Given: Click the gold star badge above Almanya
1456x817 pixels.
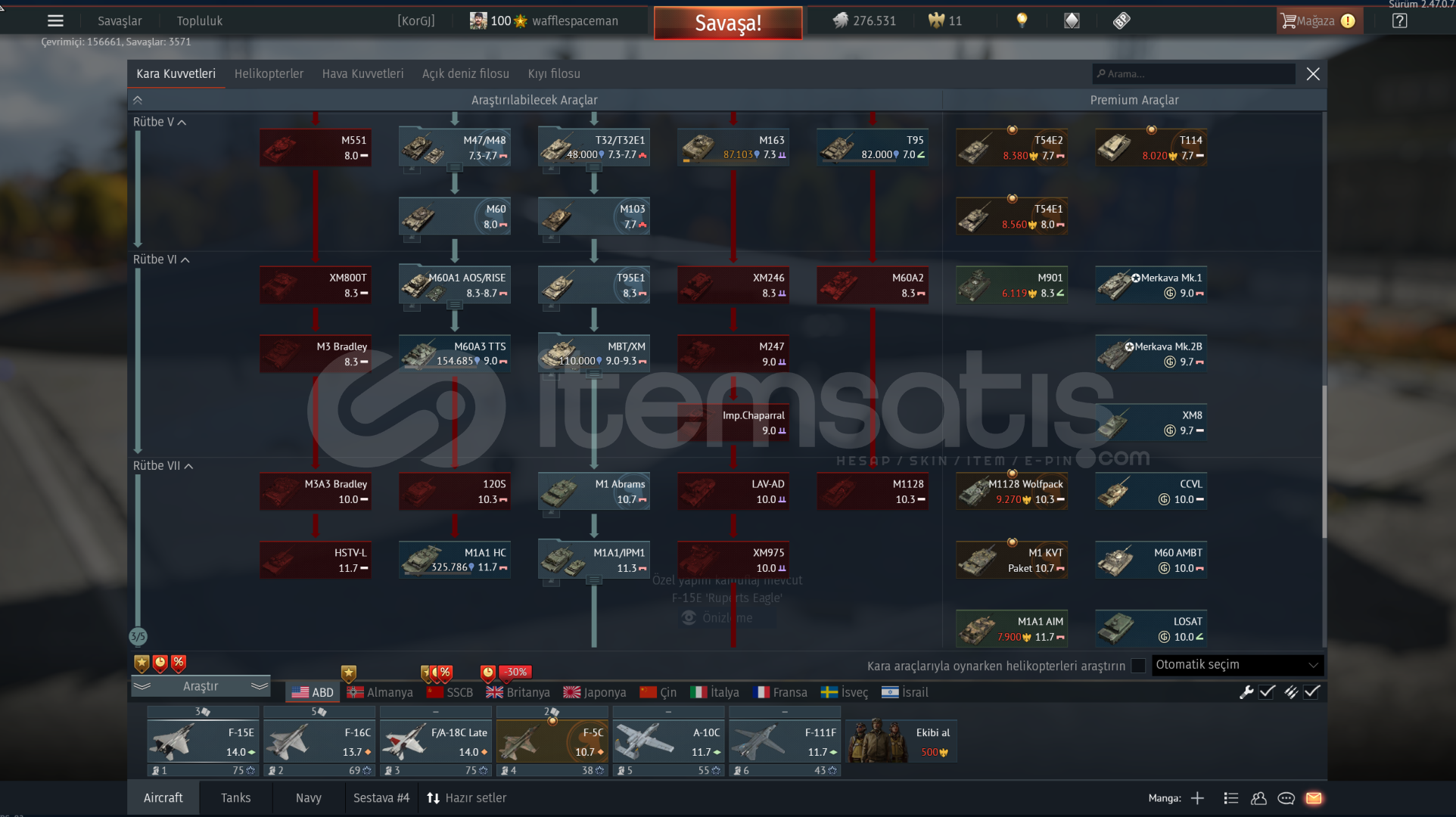Looking at the screenshot, I should (x=348, y=673).
